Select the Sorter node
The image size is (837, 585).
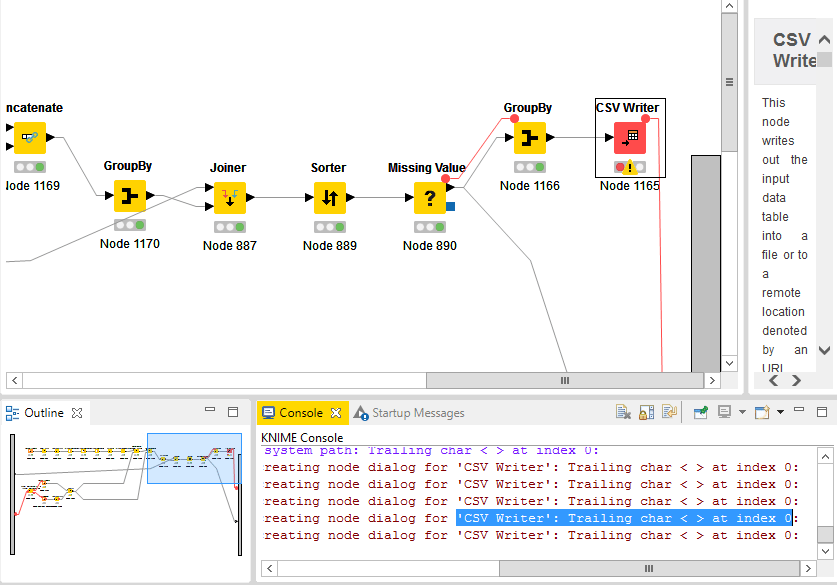[329, 198]
